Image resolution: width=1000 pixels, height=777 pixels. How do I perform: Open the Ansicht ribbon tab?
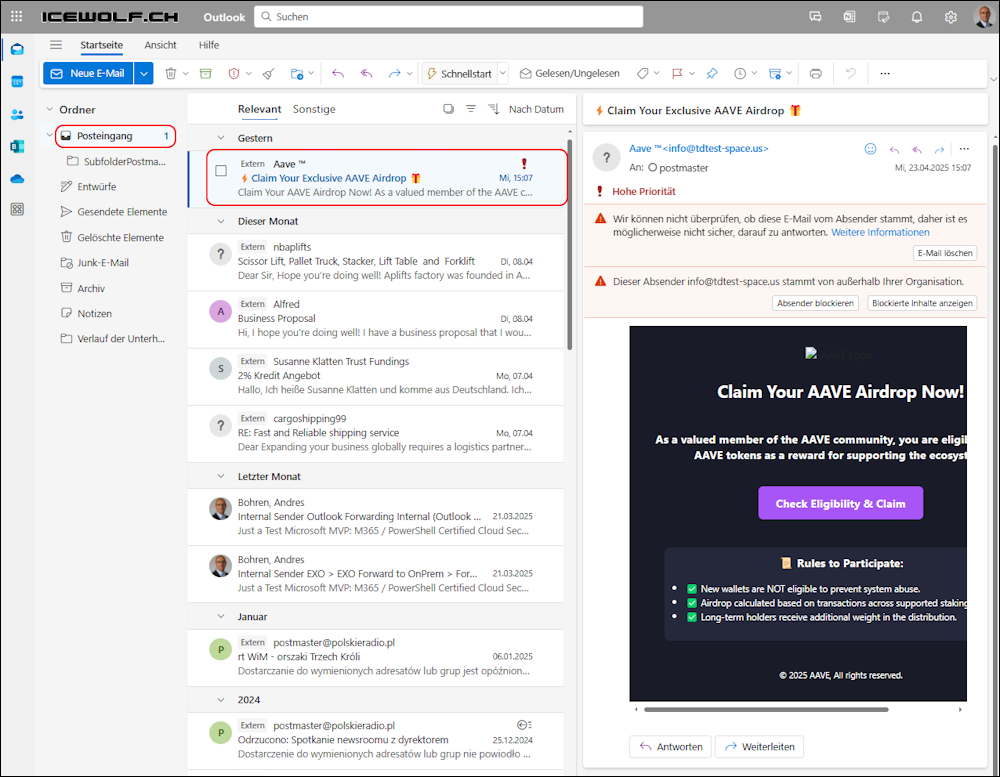pos(160,45)
